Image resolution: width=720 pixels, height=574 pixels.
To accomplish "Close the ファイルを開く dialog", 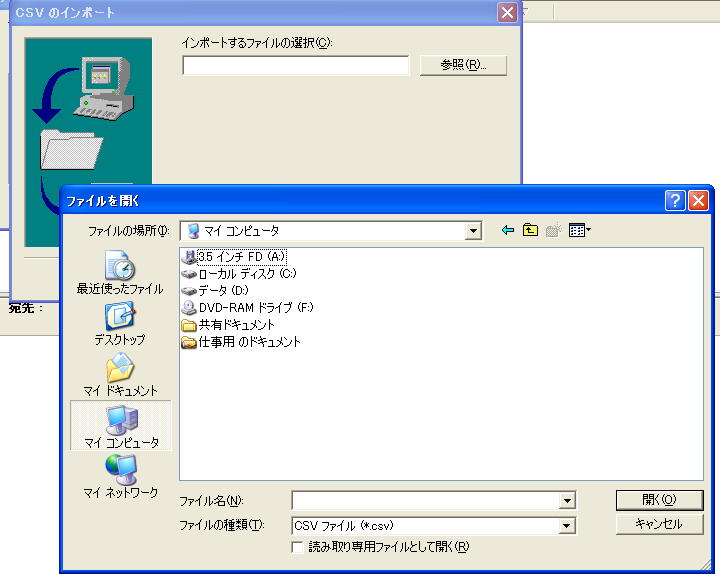I will (698, 201).
